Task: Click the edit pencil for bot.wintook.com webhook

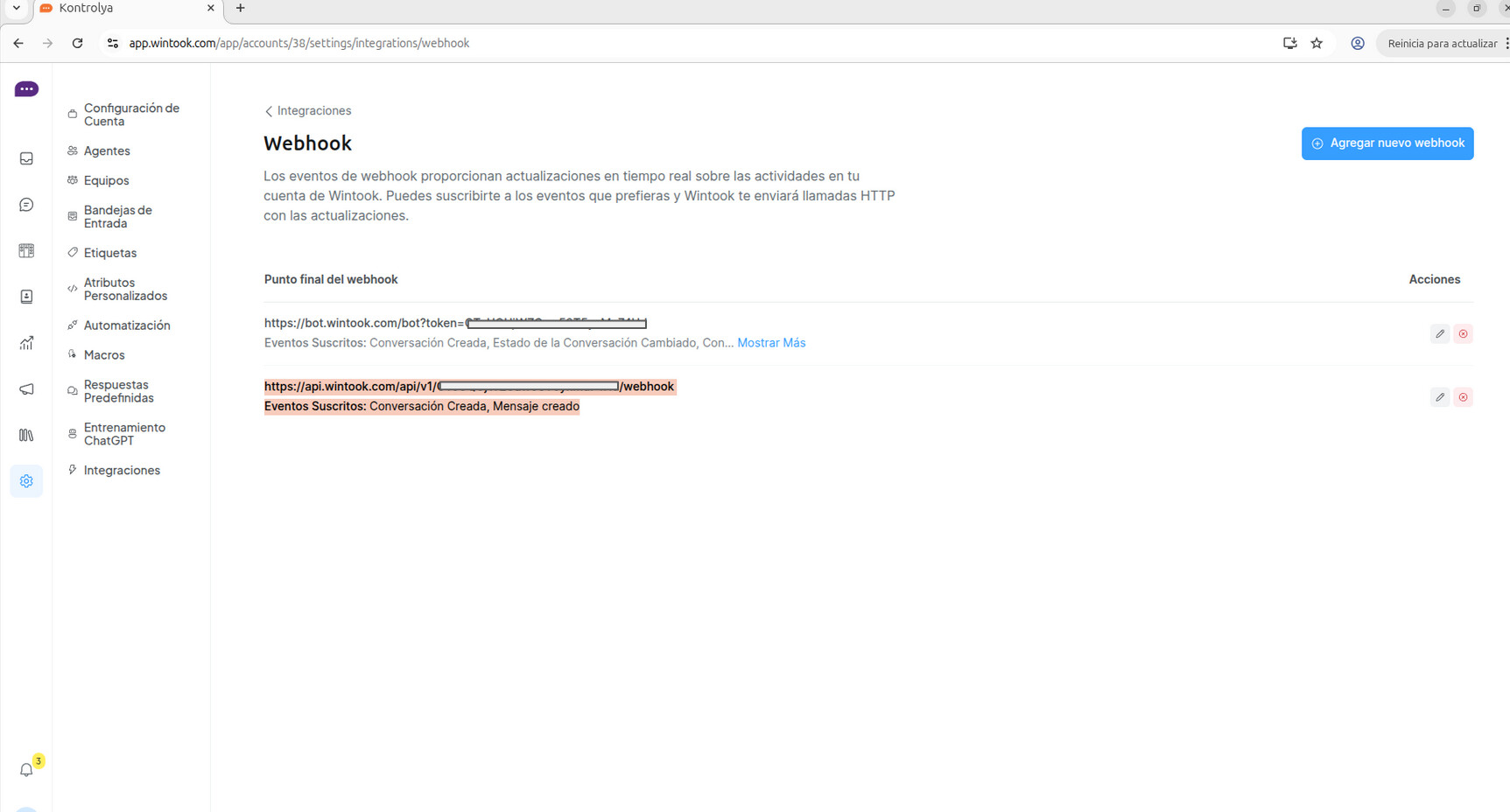Action: 1439,334
